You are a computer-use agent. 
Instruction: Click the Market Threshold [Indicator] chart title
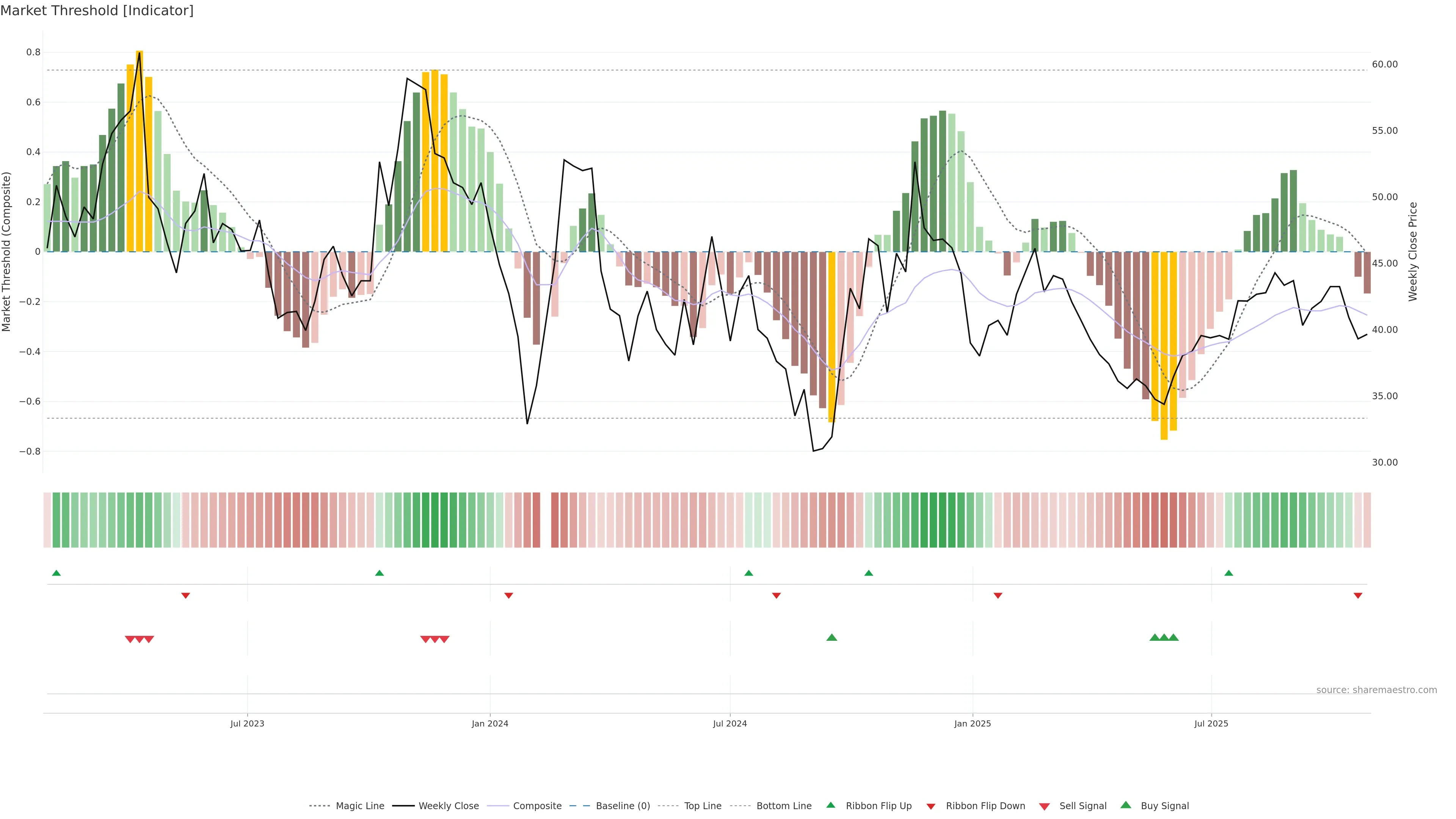pyautogui.click(x=97, y=11)
